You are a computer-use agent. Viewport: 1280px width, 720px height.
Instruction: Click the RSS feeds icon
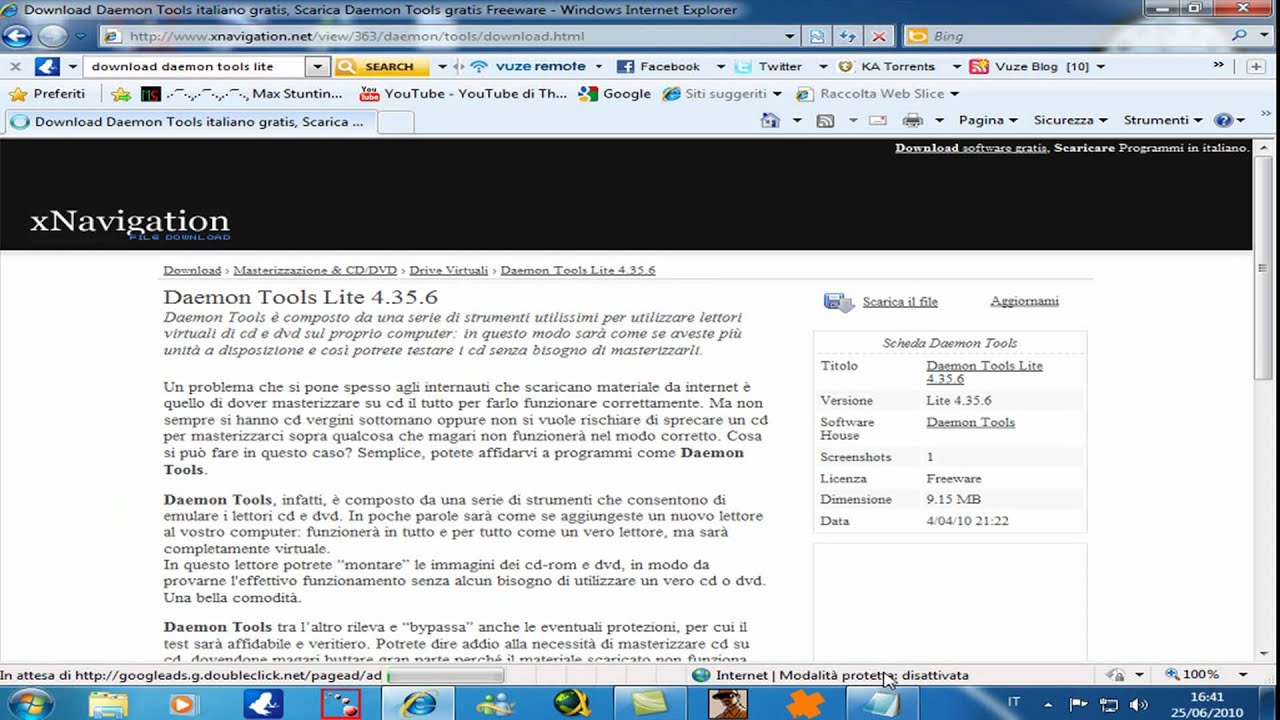pos(825,120)
